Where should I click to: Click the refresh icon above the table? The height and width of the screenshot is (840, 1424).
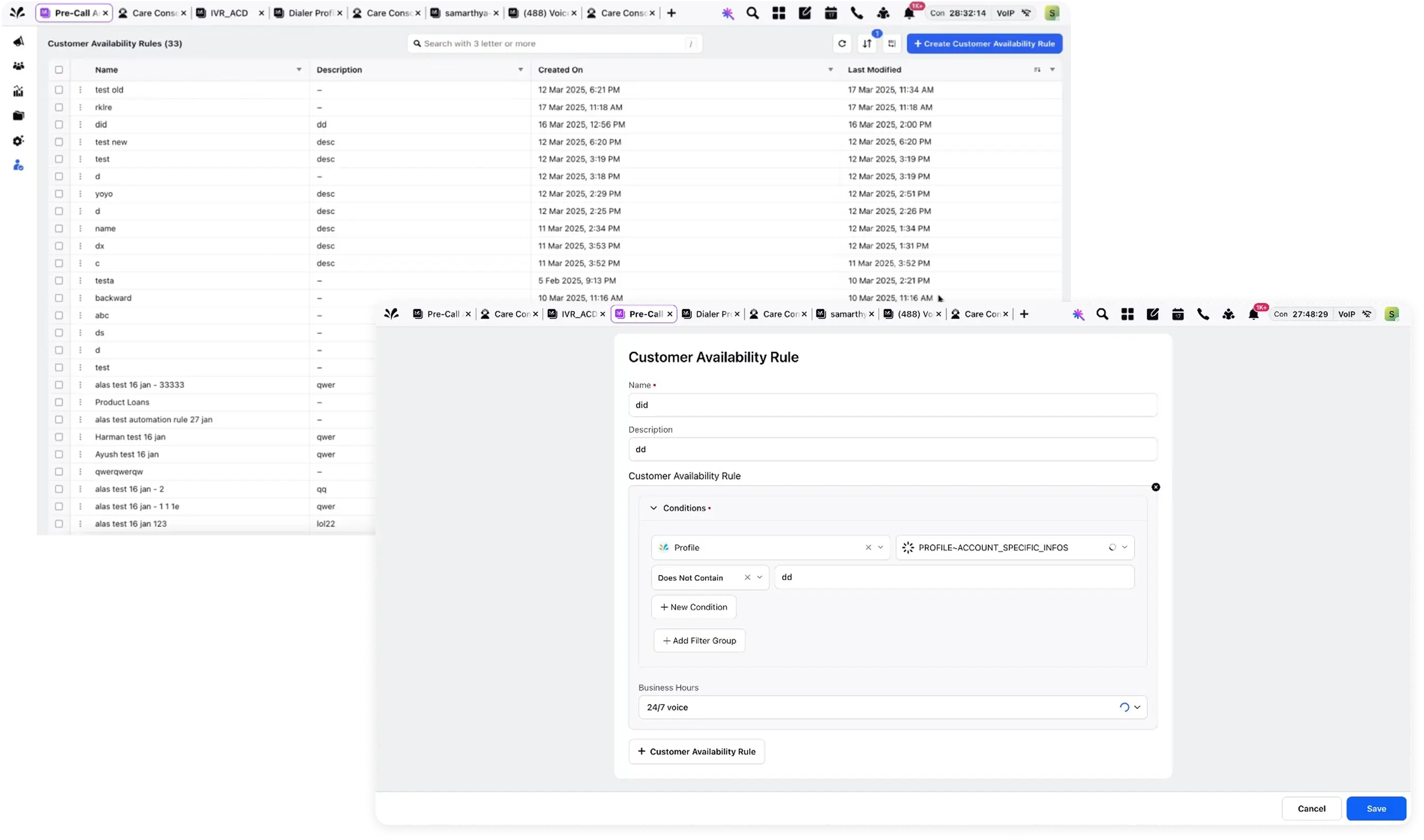(x=842, y=44)
